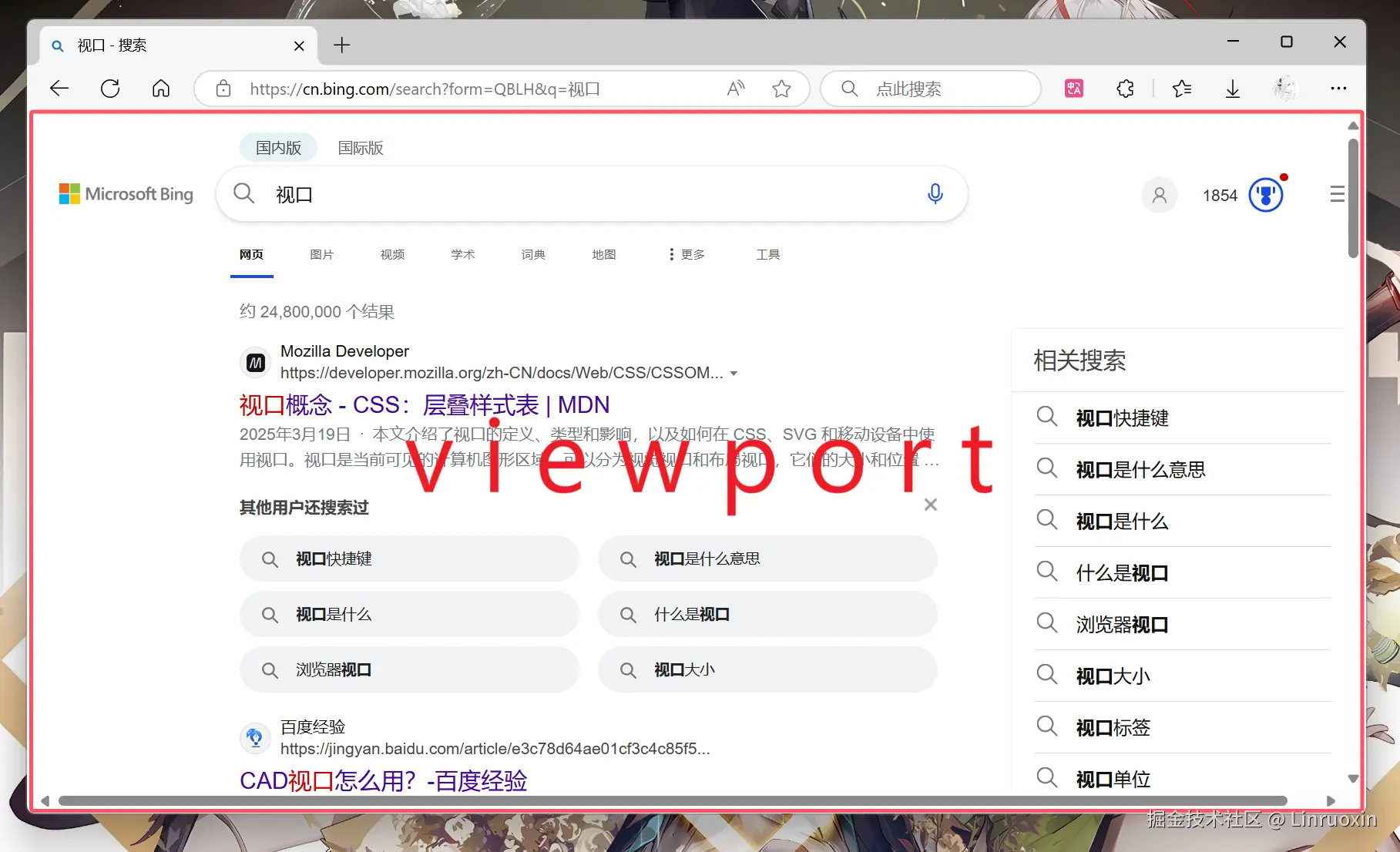Activate the read aloud icon
Image resolution: width=1400 pixels, height=852 pixels.
(x=736, y=89)
